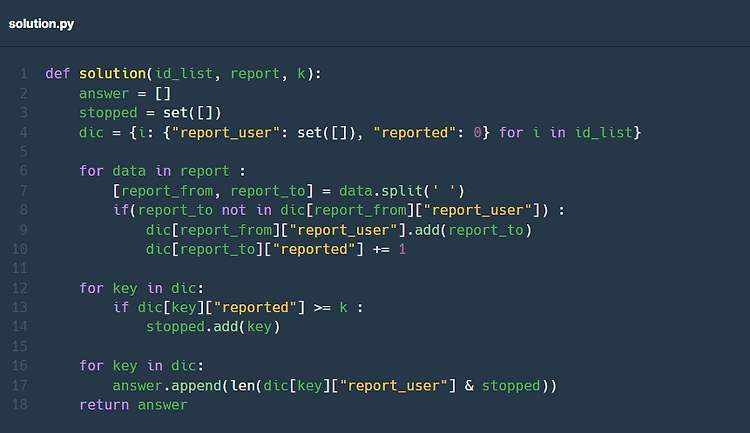This screenshot has height=433, width=750.
Task: Click 'for key in dic:' on line 12
Action: (142, 289)
